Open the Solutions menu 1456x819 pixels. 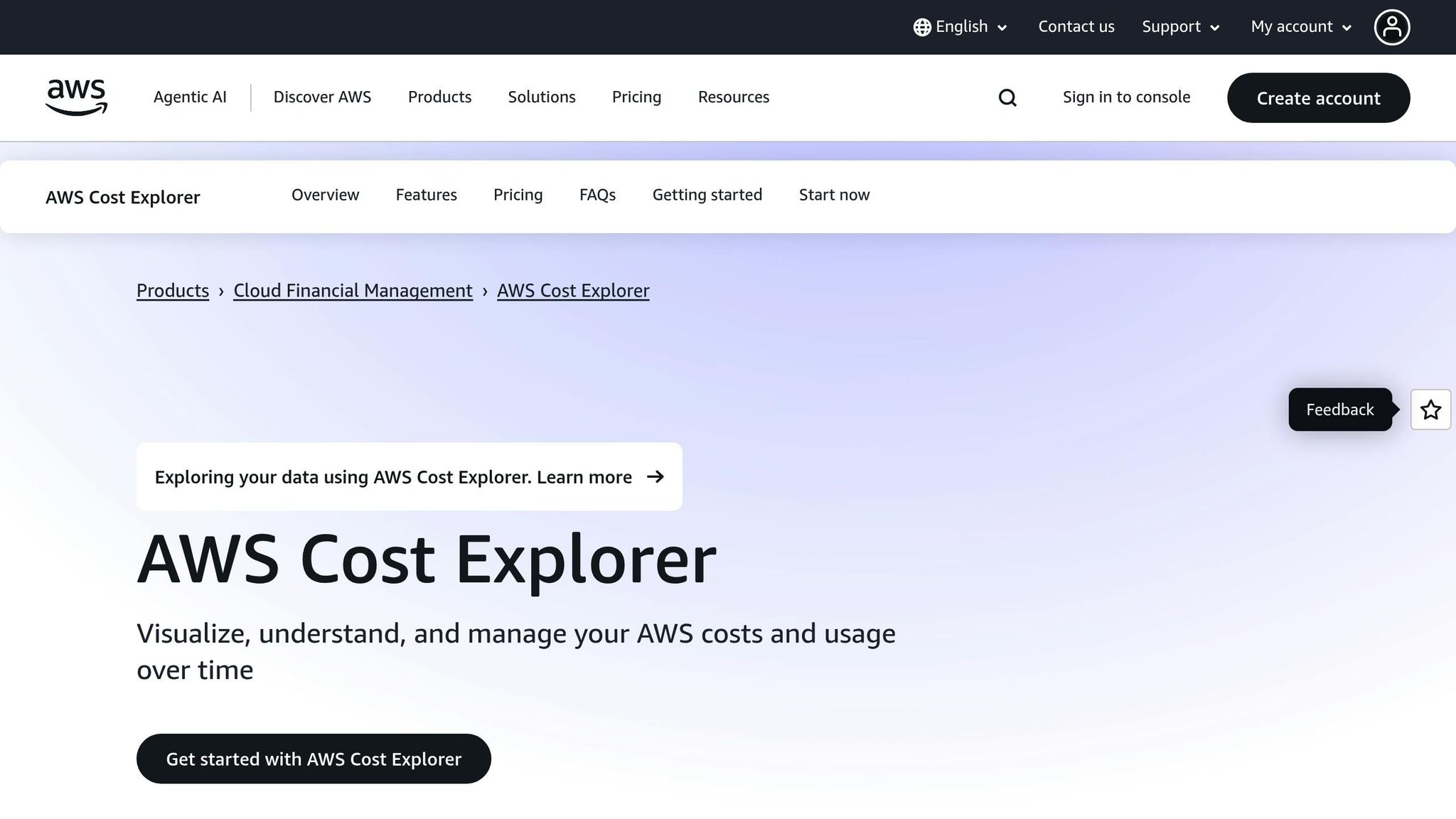[542, 97]
